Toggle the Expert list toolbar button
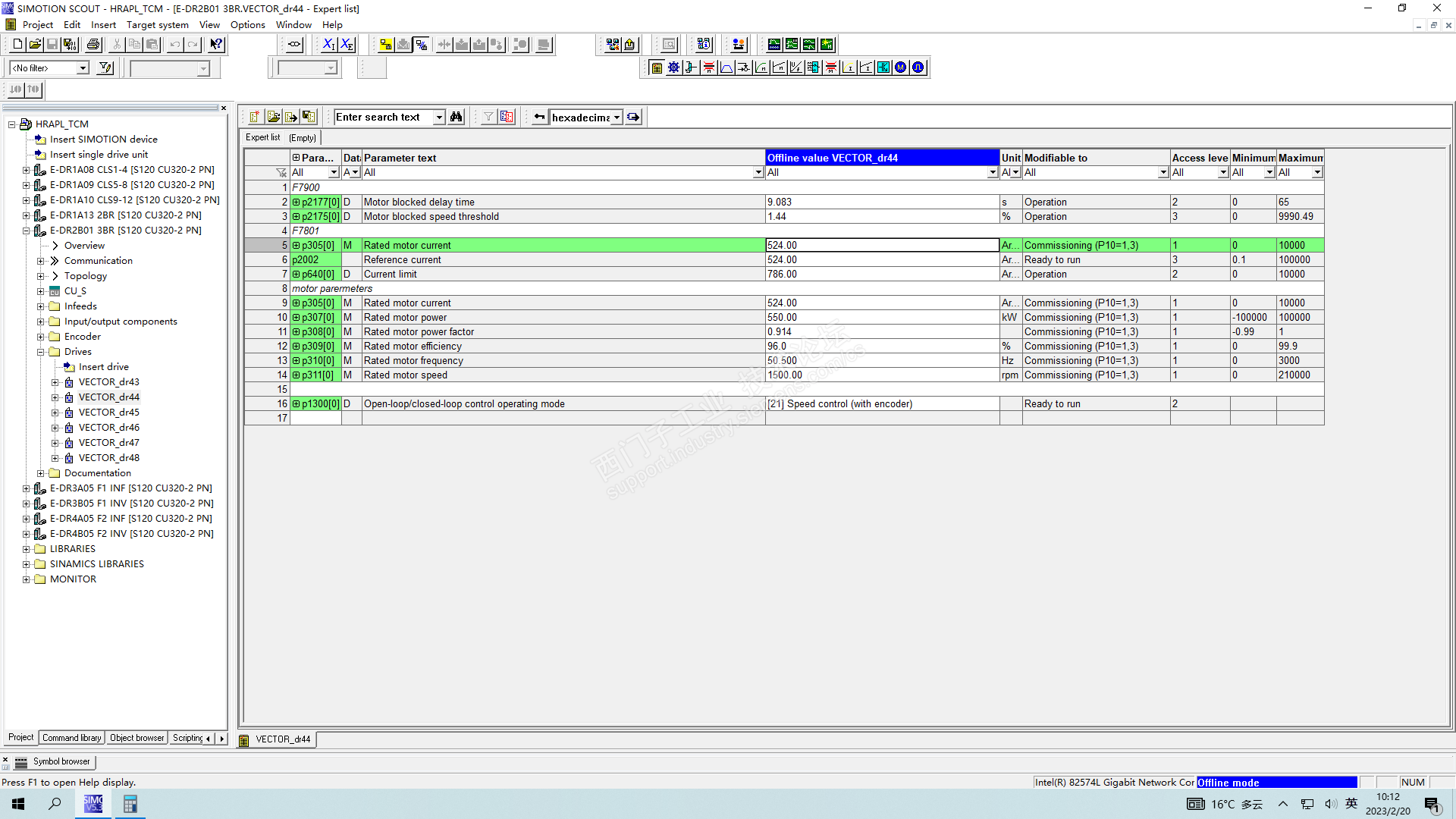This screenshot has height=819, width=1456. click(x=657, y=67)
